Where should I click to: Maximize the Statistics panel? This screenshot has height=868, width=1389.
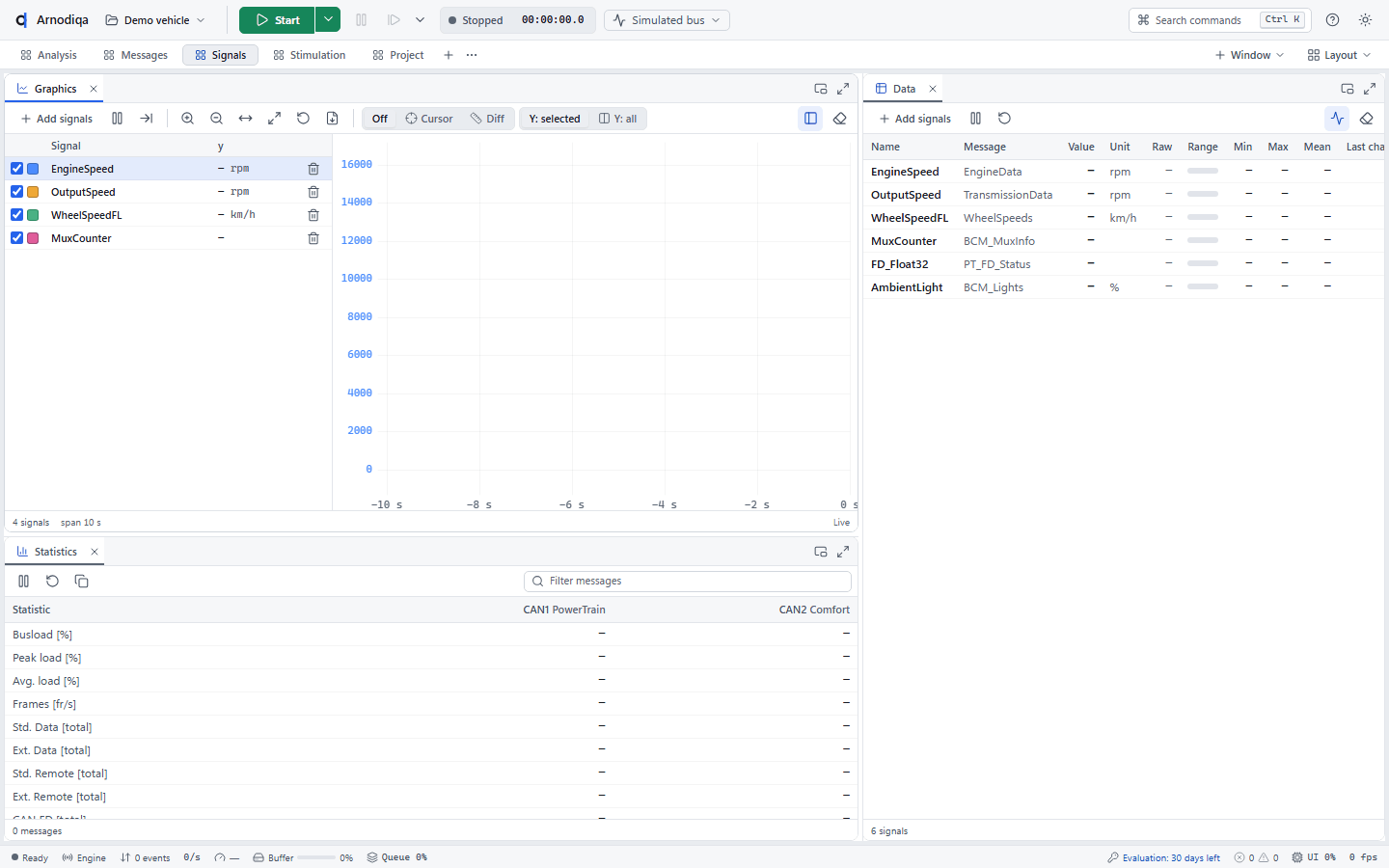coord(843,552)
